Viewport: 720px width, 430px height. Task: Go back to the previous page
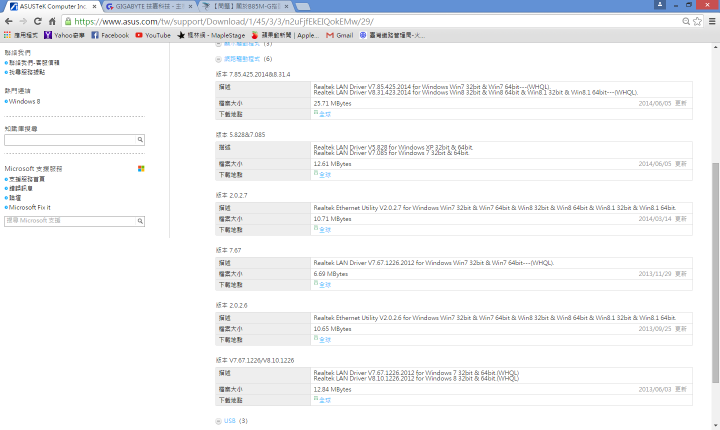[x=8, y=21]
